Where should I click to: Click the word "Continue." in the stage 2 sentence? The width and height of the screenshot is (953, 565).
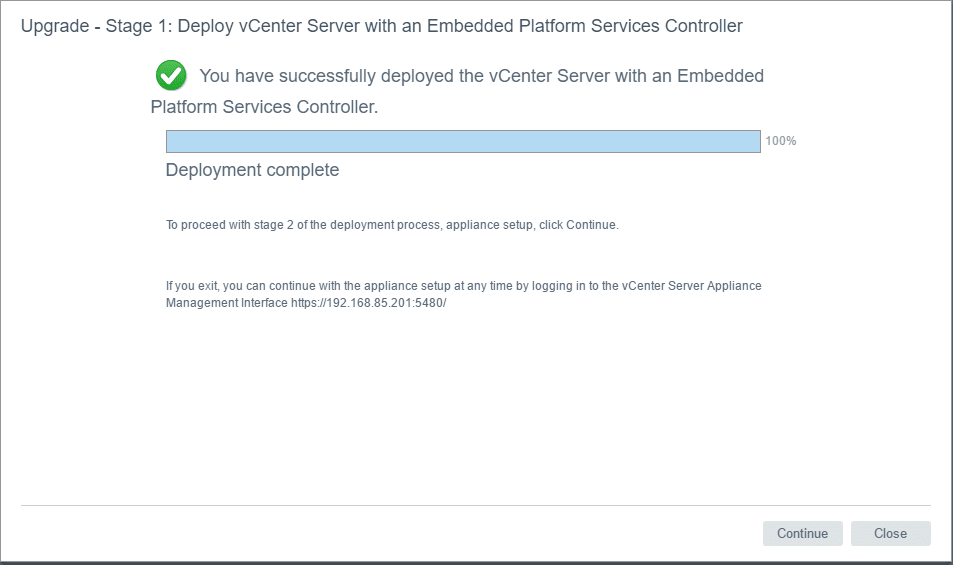click(593, 225)
